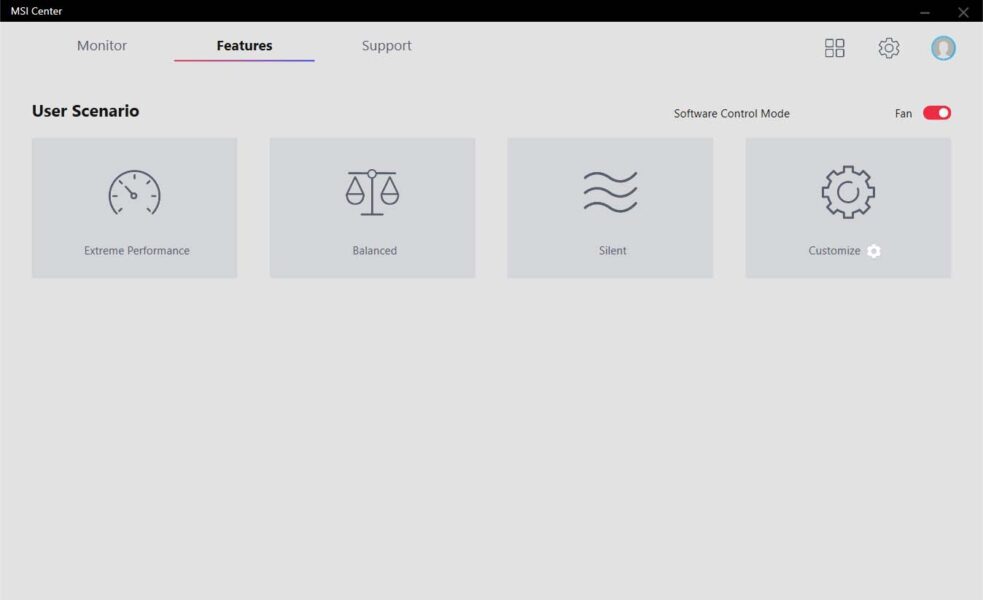
Task: Minimize the MSI Center window
Action: point(925,12)
